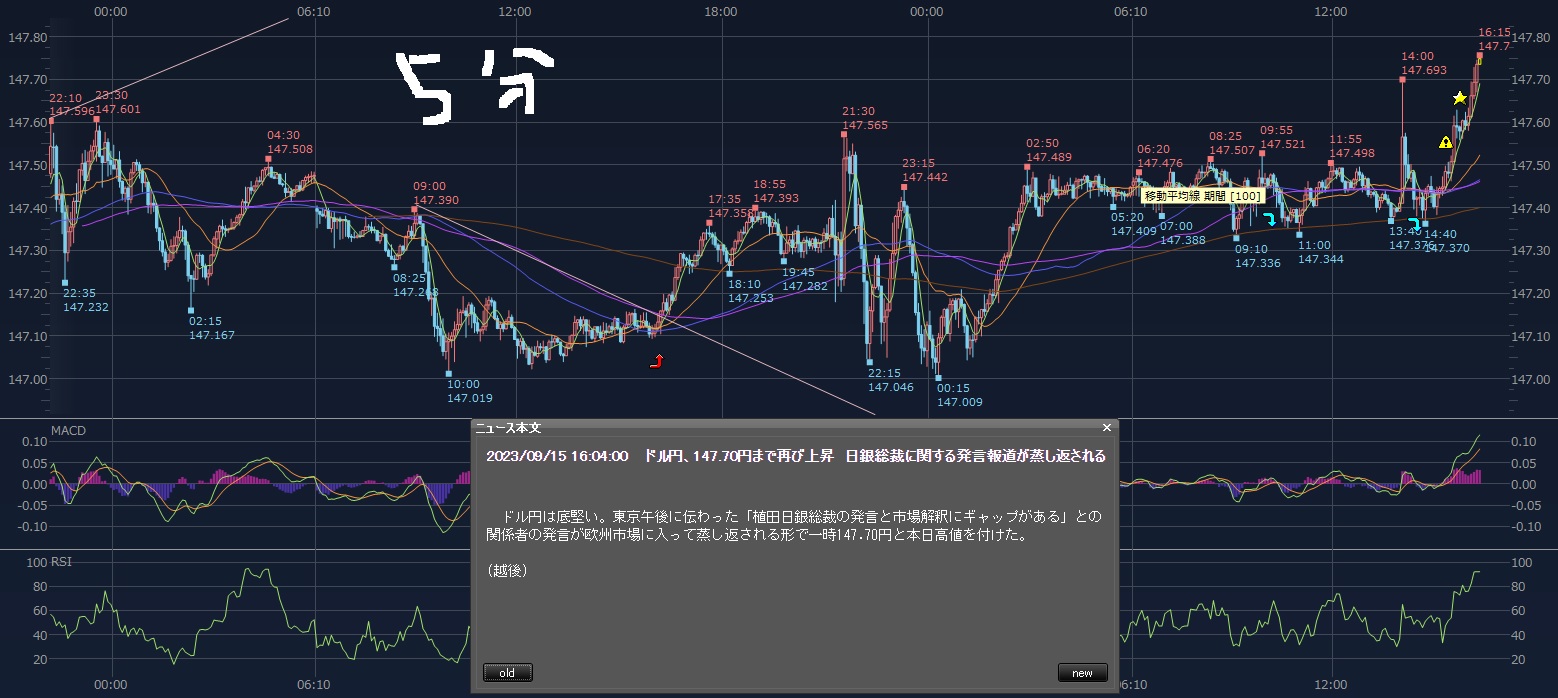Image resolution: width=1558 pixels, height=698 pixels.
Task: Click the ニュース本文 dialog title bar
Action: pos(794,427)
